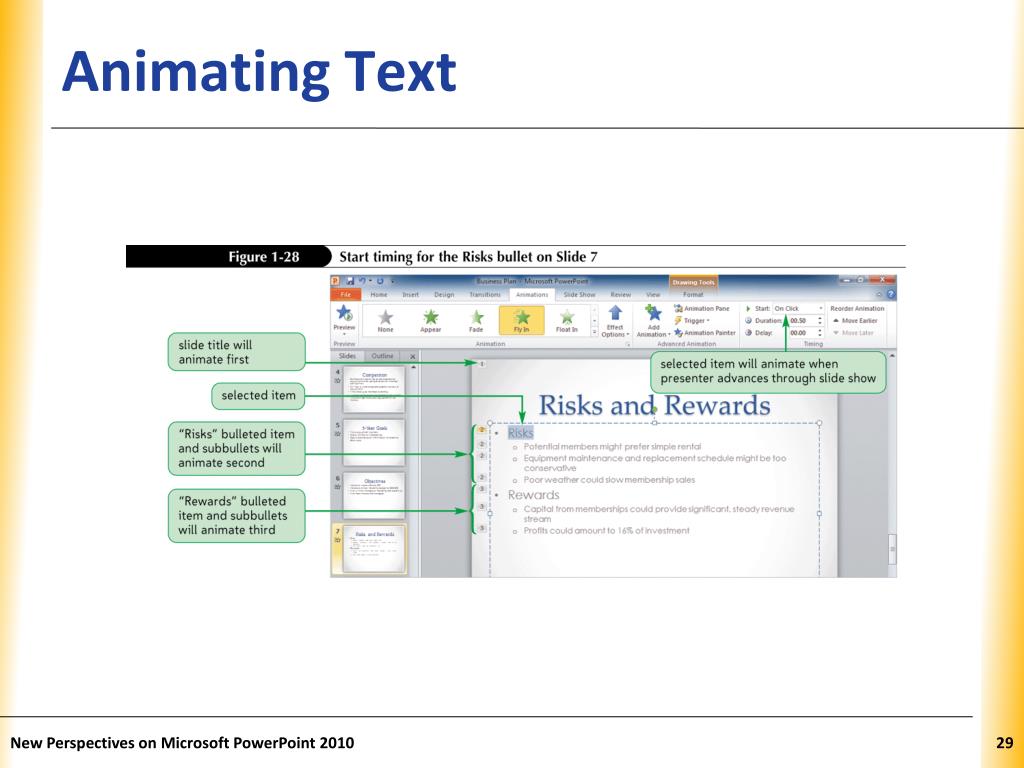Click the Delay spinner arrows

(820, 332)
